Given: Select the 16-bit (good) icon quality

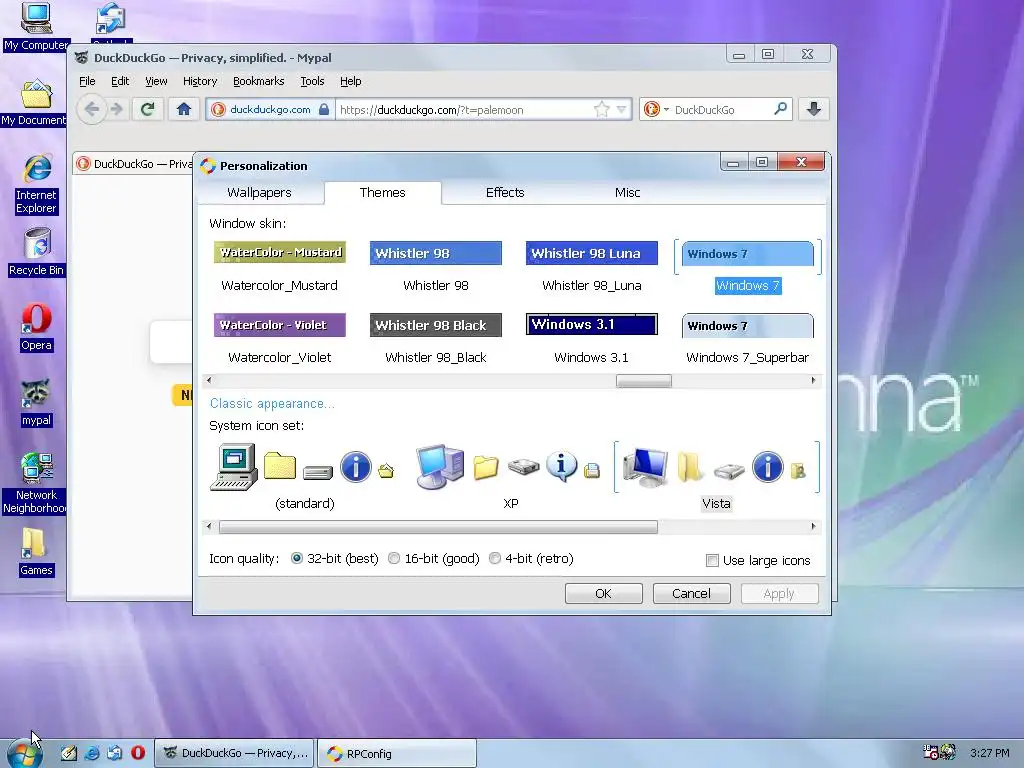Looking at the screenshot, I should pos(394,558).
